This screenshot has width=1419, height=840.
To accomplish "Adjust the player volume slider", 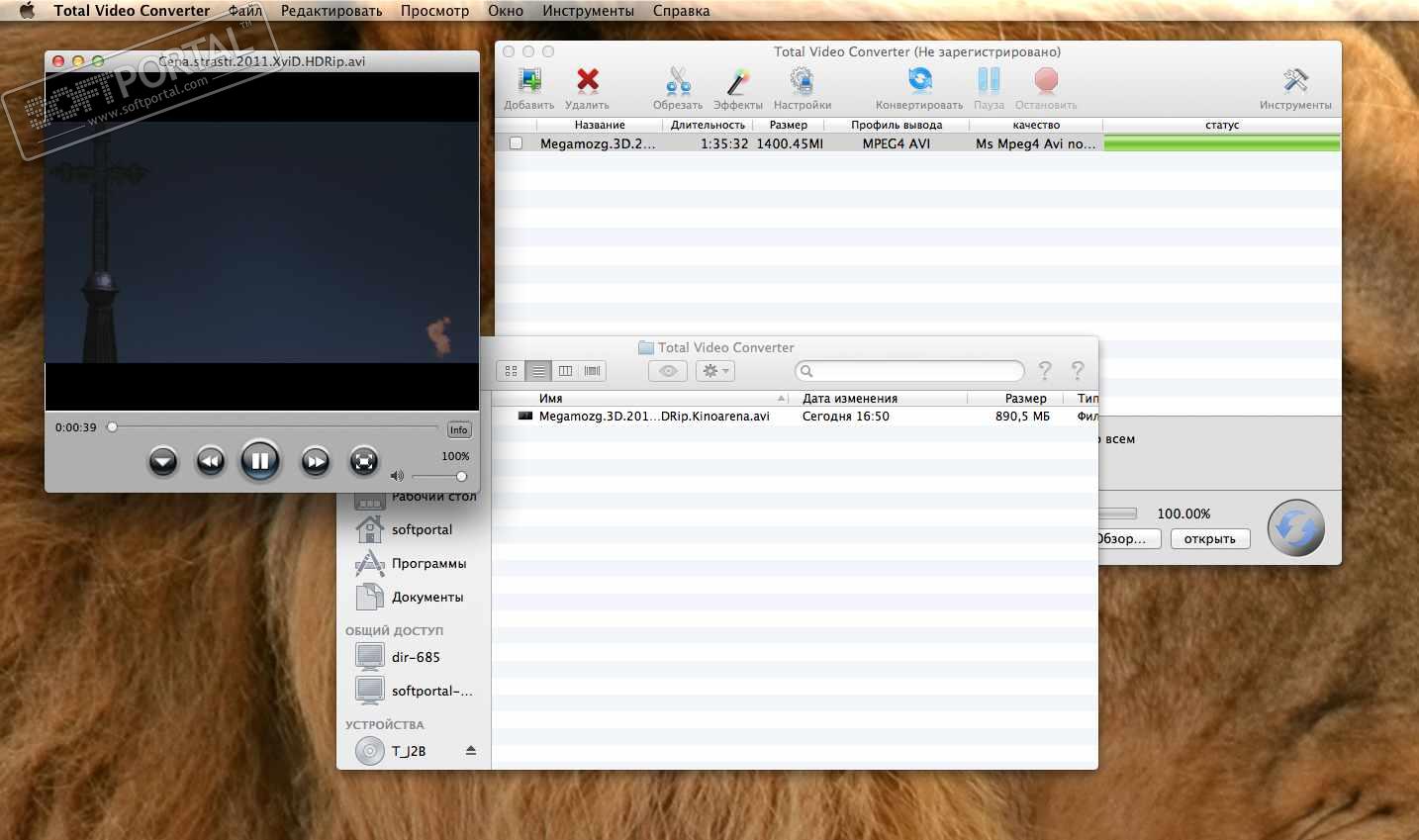I will pyautogui.click(x=439, y=476).
